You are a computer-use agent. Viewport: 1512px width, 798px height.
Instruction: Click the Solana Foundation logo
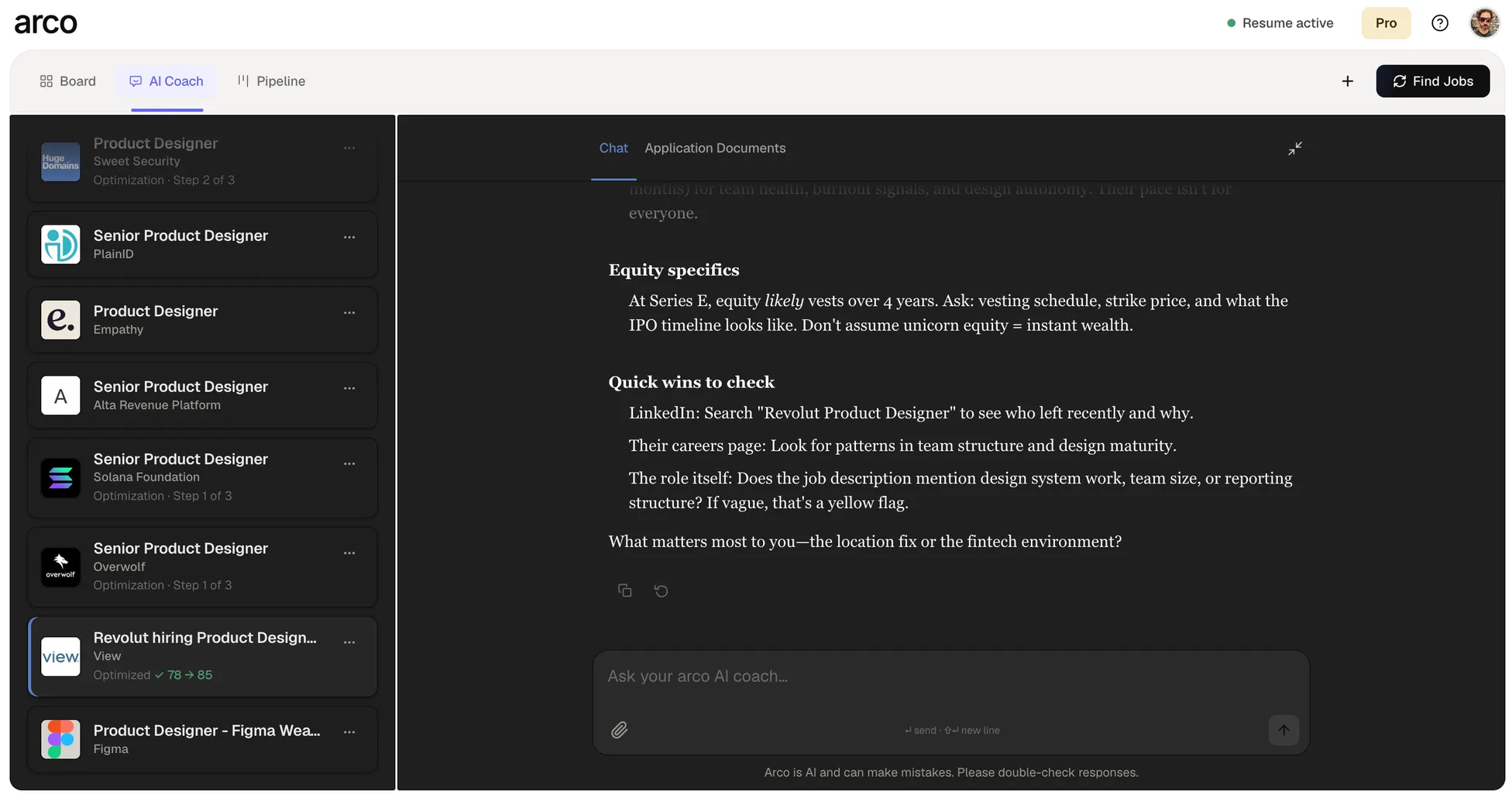coord(60,478)
